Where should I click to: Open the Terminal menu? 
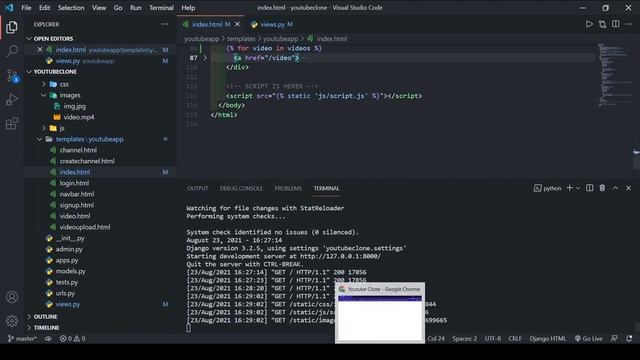pos(161,8)
